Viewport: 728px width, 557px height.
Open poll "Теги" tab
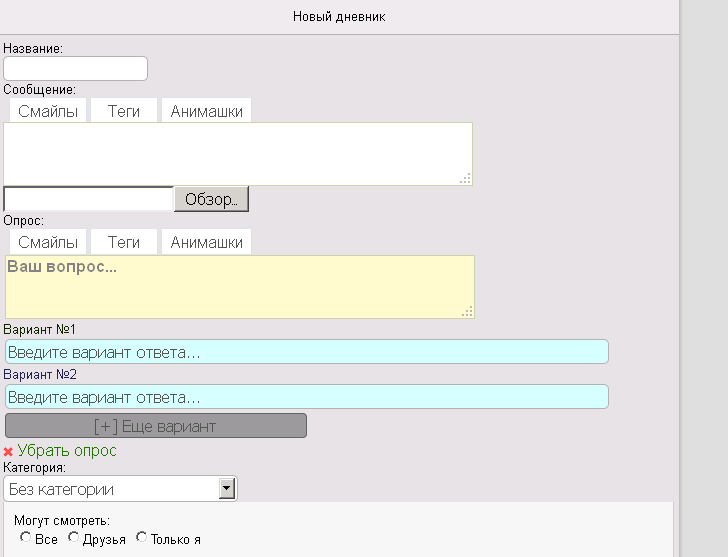coord(124,242)
